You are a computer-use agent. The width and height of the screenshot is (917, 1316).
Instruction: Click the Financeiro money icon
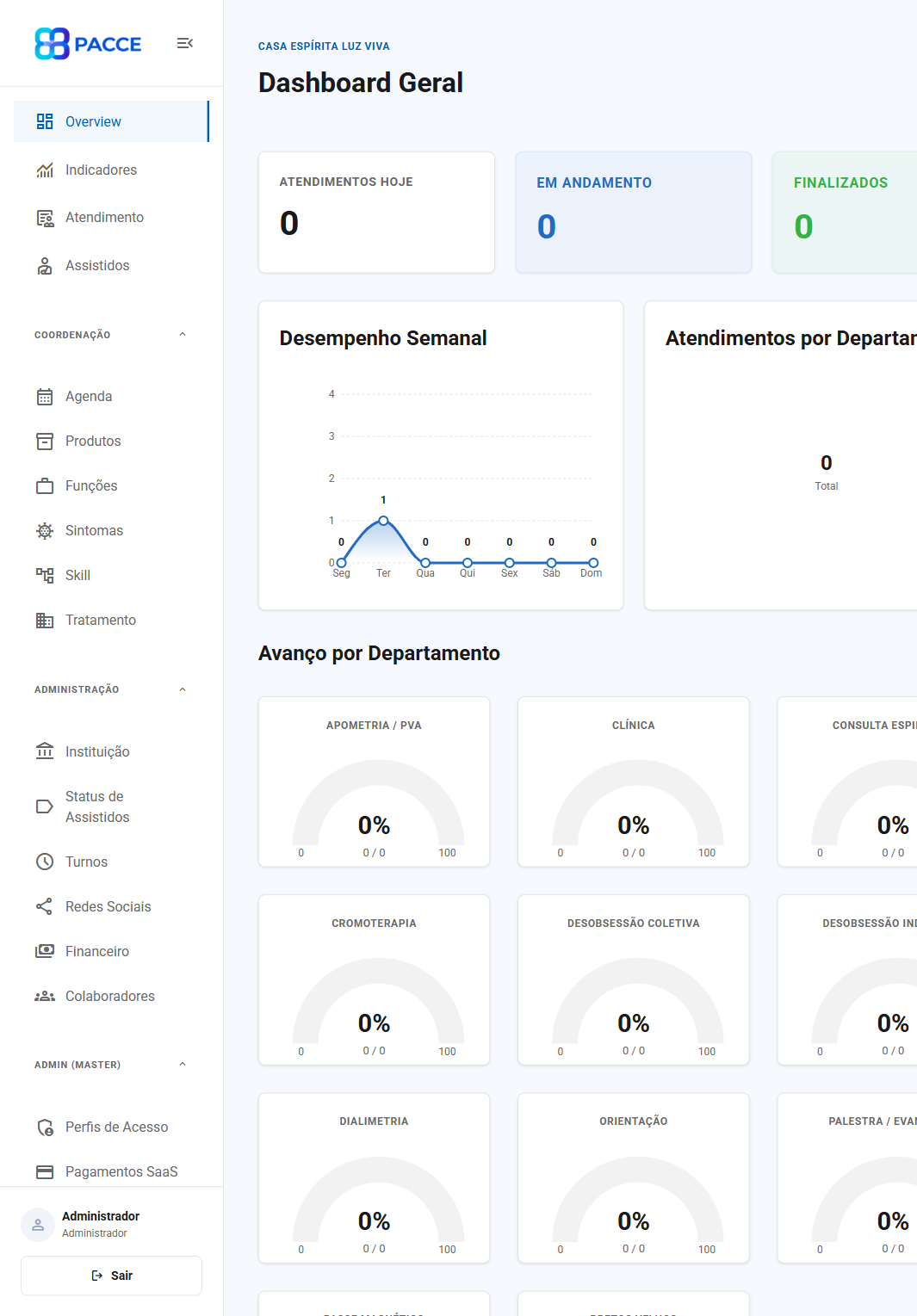click(45, 951)
